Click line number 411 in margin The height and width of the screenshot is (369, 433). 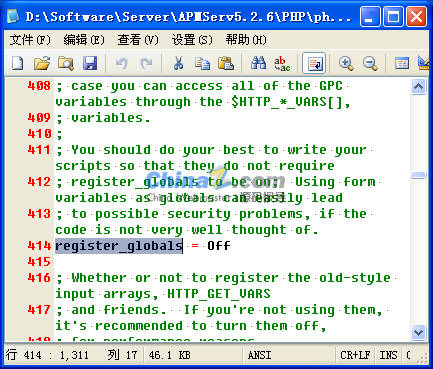39,150
